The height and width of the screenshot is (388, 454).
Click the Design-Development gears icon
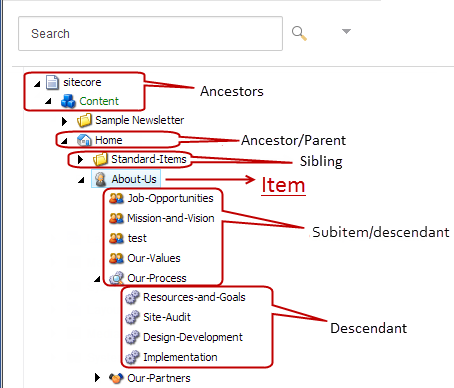coord(132,337)
